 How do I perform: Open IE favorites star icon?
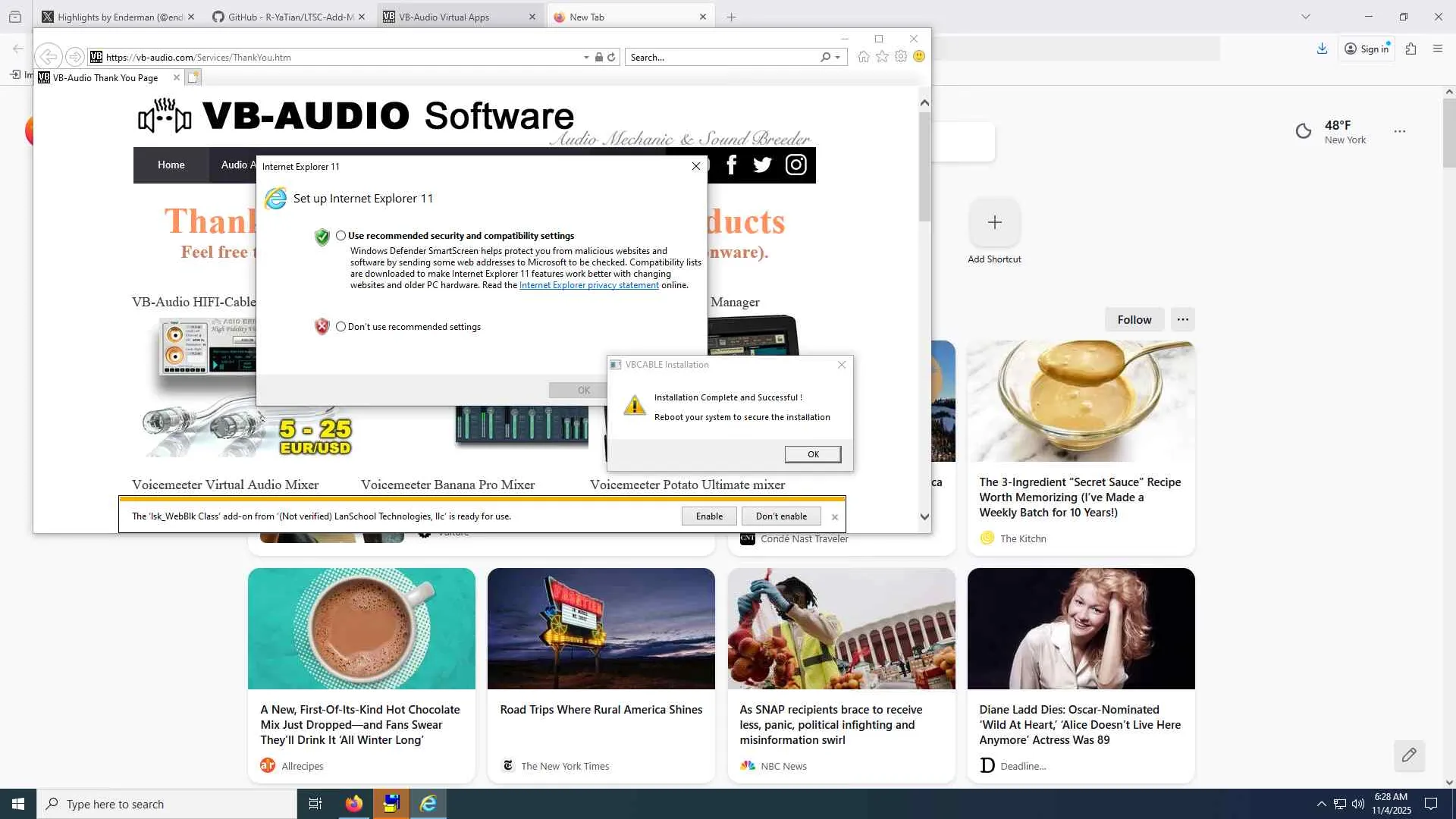pos(882,57)
